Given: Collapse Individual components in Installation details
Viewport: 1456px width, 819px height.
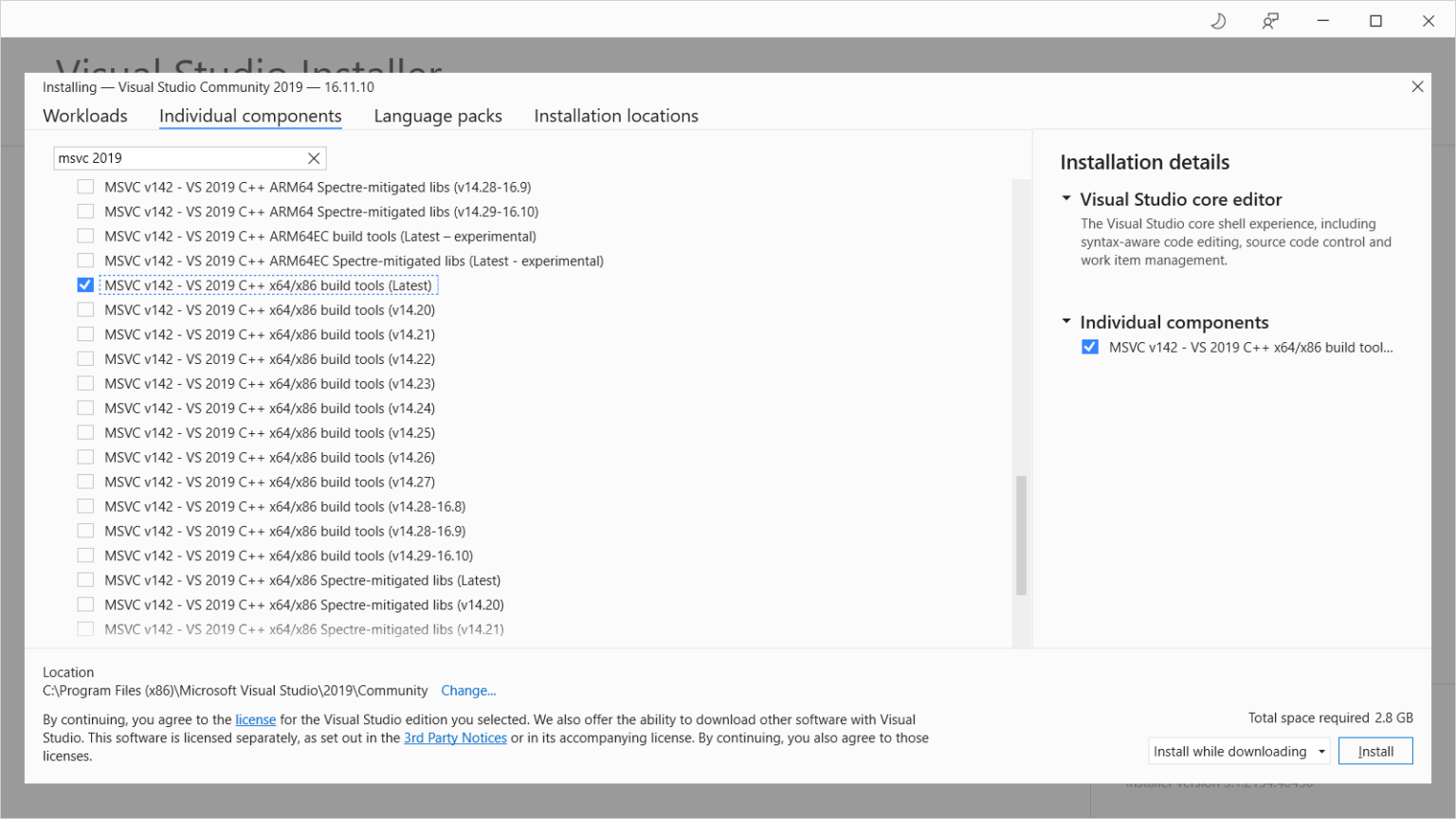Looking at the screenshot, I should coord(1066,322).
